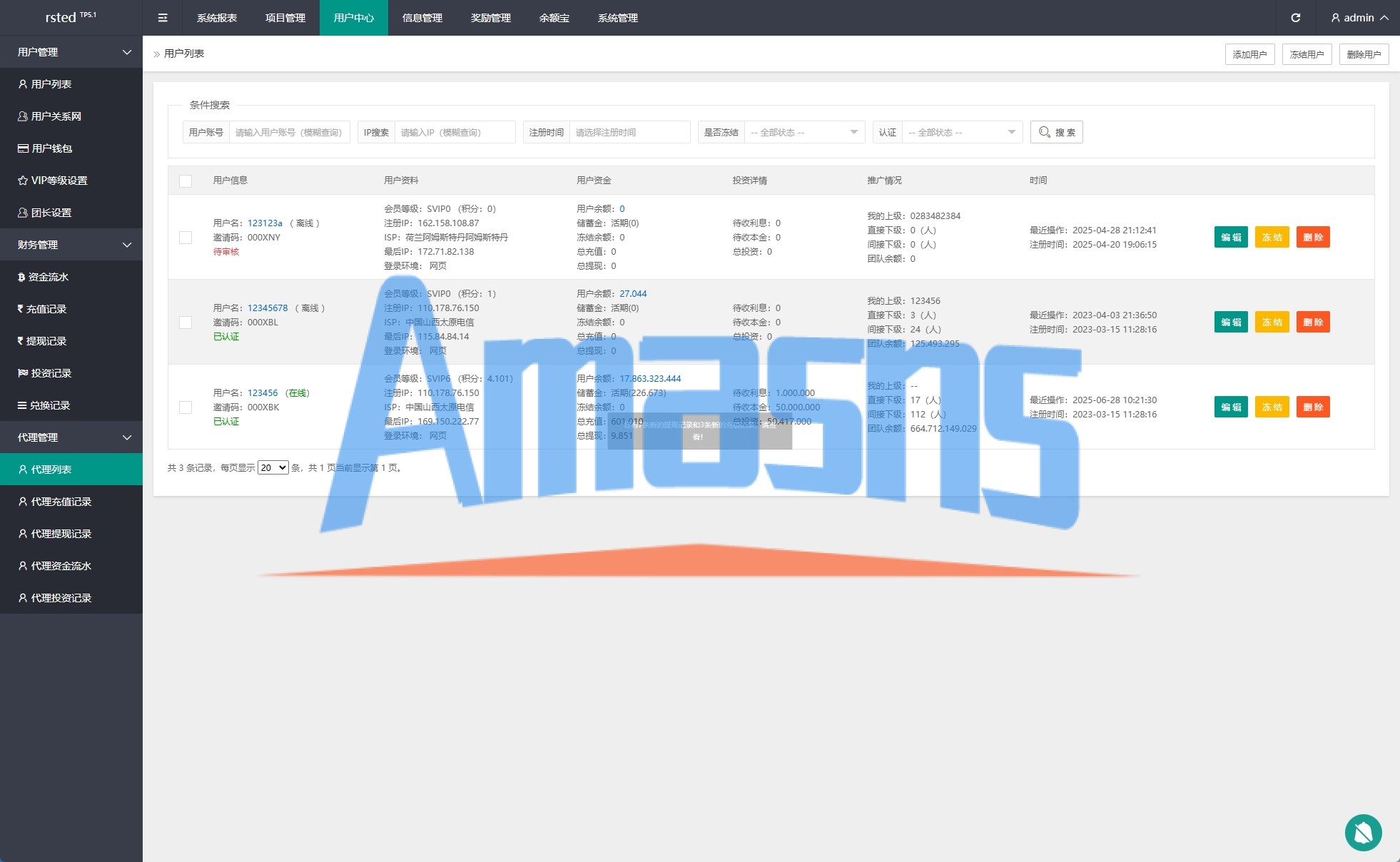
Task: Open 投资记录 in the sidebar
Action: coord(51,373)
